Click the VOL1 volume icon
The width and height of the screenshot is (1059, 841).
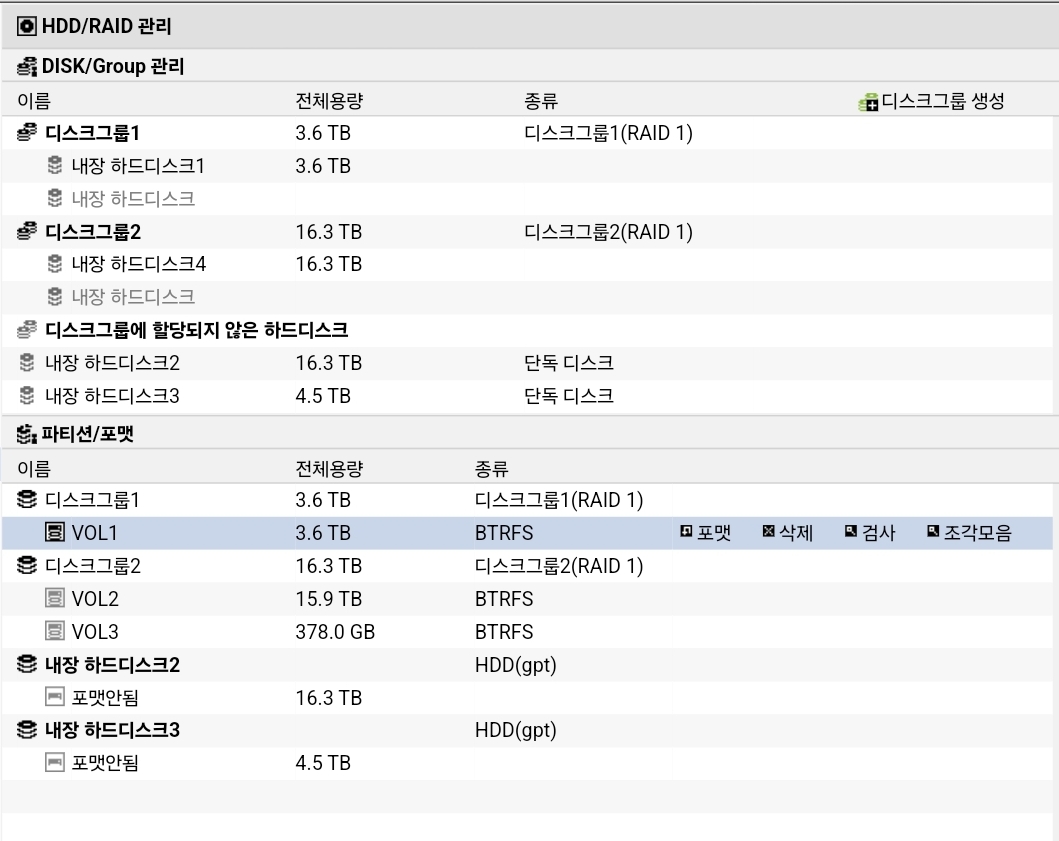pos(55,532)
